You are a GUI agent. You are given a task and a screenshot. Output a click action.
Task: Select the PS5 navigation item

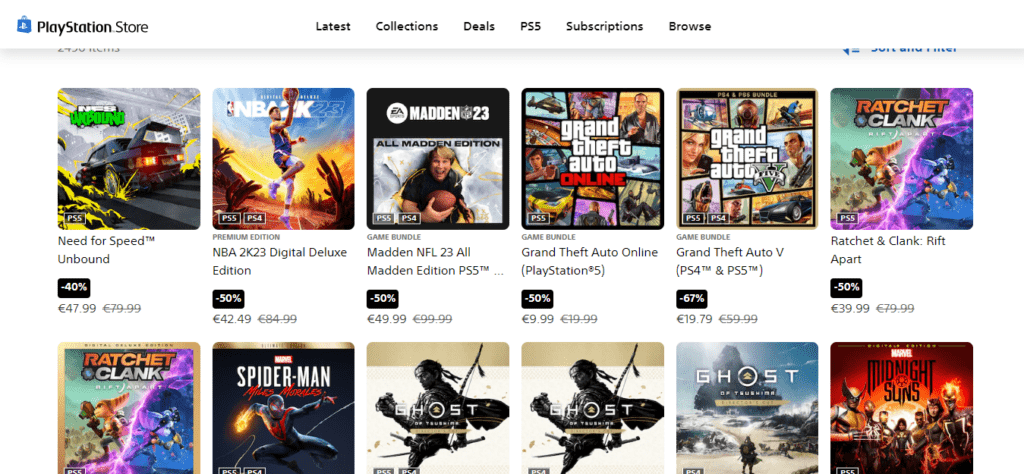click(x=530, y=26)
